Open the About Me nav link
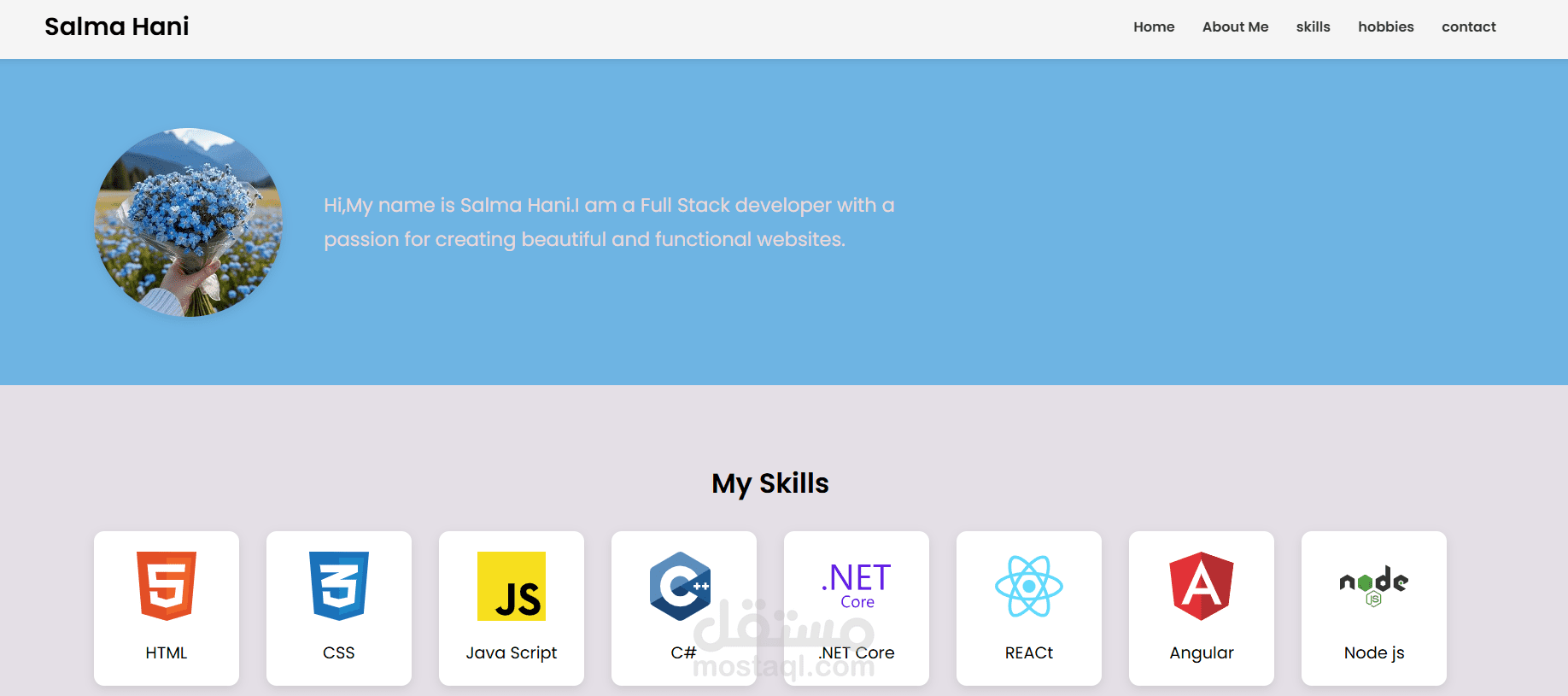Screen dimensions: 1568x696 (x=1235, y=27)
